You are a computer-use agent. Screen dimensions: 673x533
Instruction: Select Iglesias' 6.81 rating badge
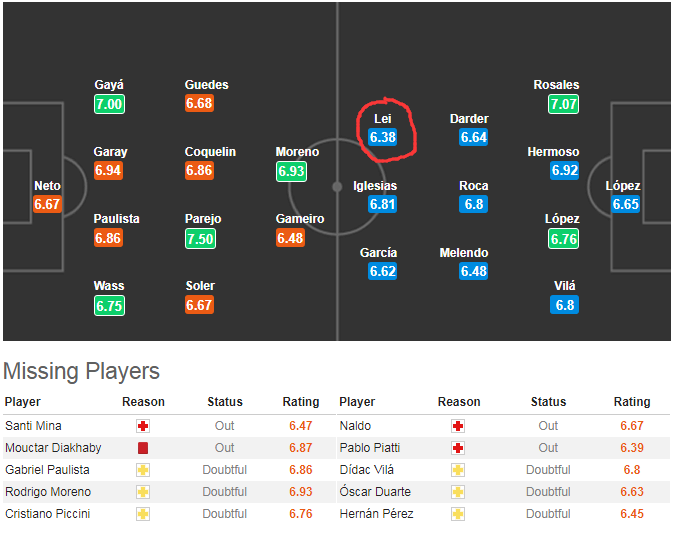pos(382,204)
